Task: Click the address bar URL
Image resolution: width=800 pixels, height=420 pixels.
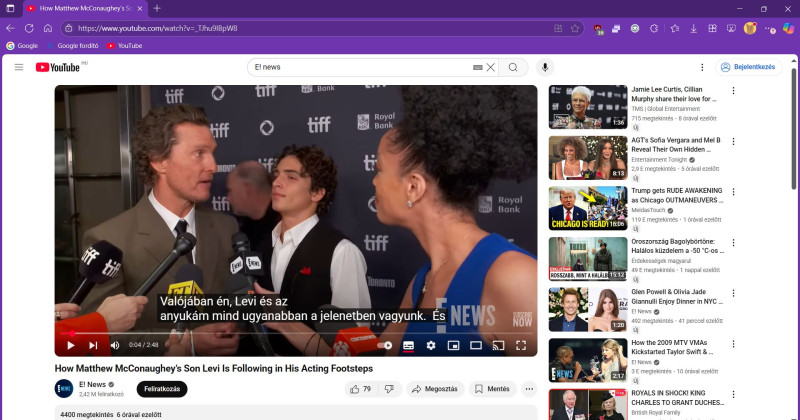Action: (x=157, y=29)
